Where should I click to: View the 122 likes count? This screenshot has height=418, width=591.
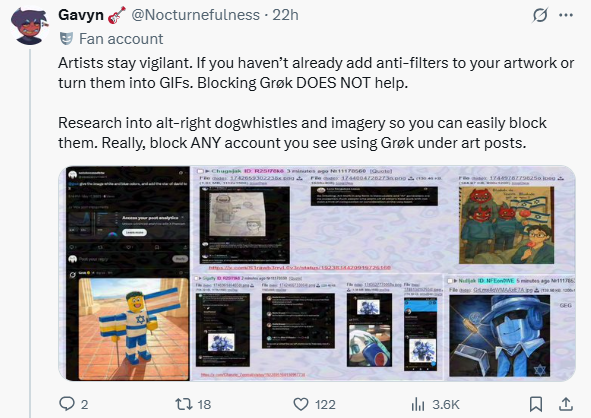pos(325,404)
